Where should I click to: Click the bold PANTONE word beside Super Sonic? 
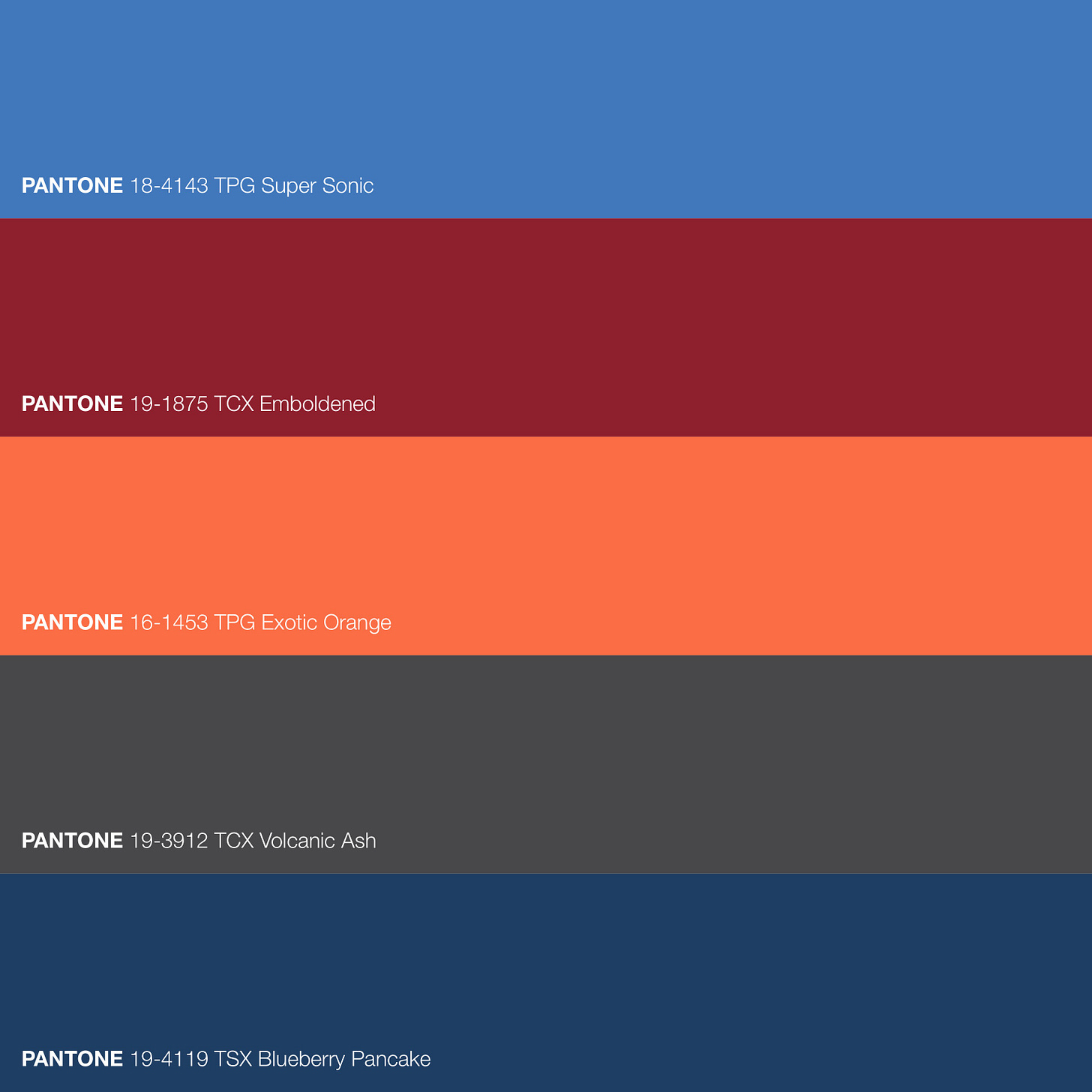tap(72, 186)
